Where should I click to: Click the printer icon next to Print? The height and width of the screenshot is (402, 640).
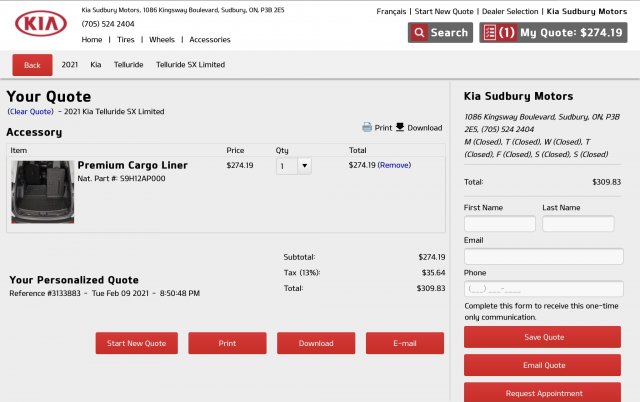point(367,127)
